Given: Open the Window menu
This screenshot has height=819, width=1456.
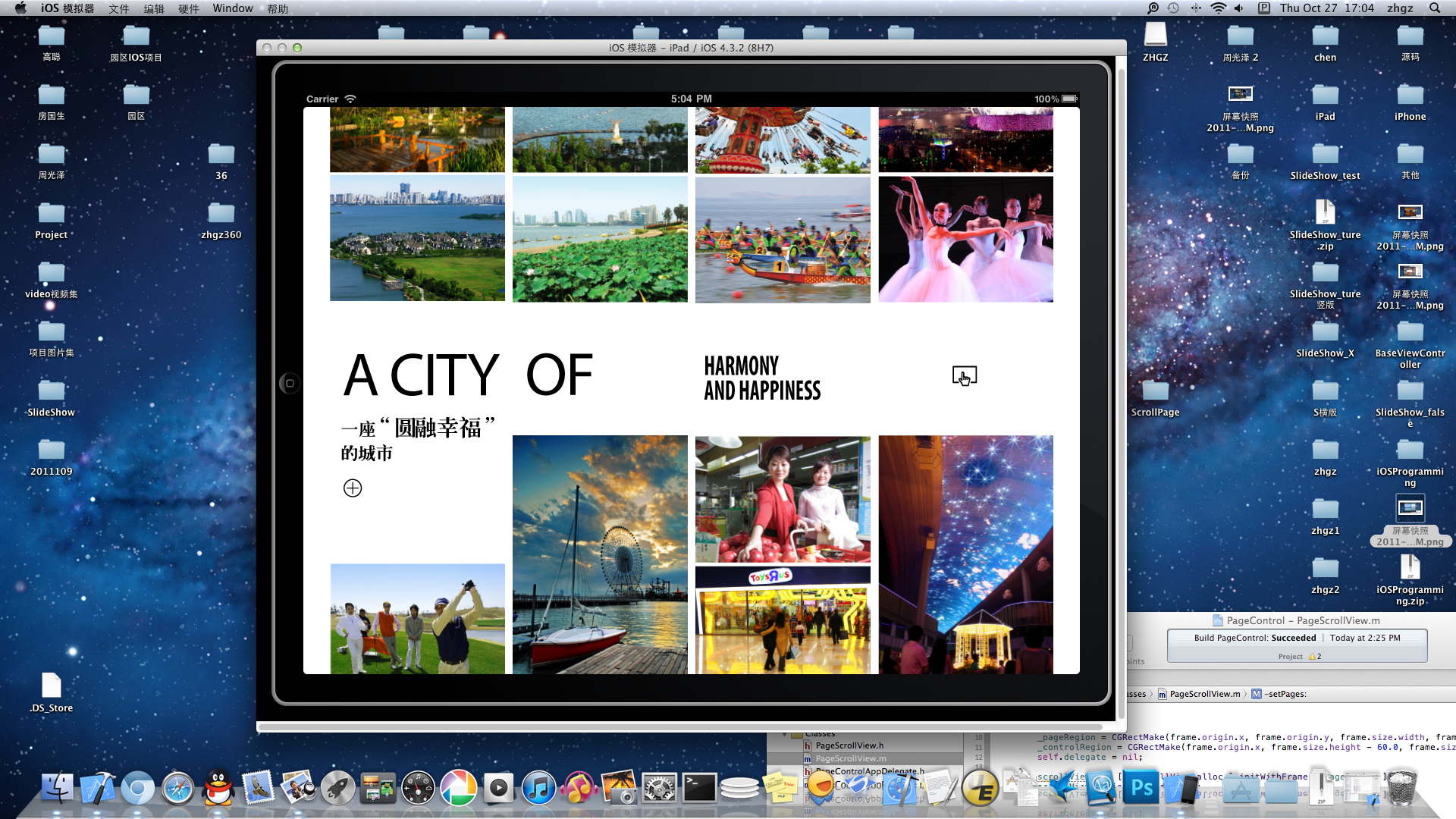Looking at the screenshot, I should click(x=232, y=8).
